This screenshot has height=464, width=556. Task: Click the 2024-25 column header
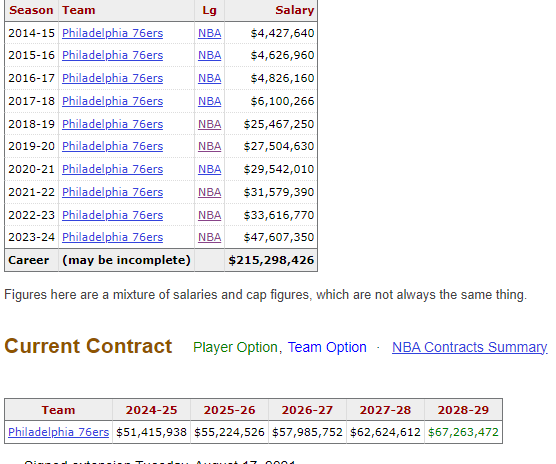tap(151, 410)
